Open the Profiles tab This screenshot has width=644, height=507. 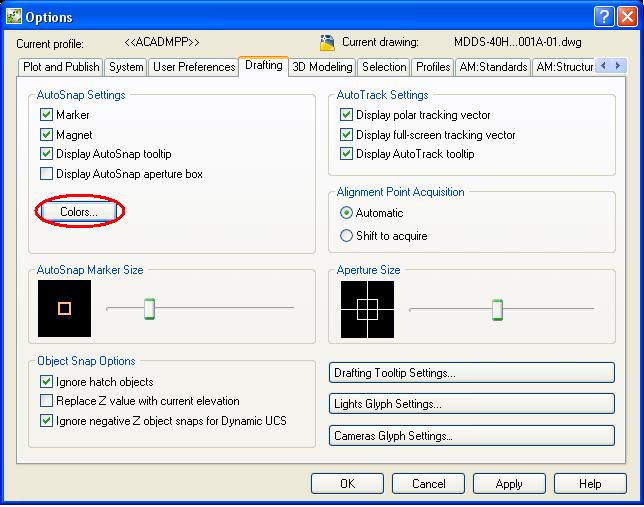[x=433, y=67]
